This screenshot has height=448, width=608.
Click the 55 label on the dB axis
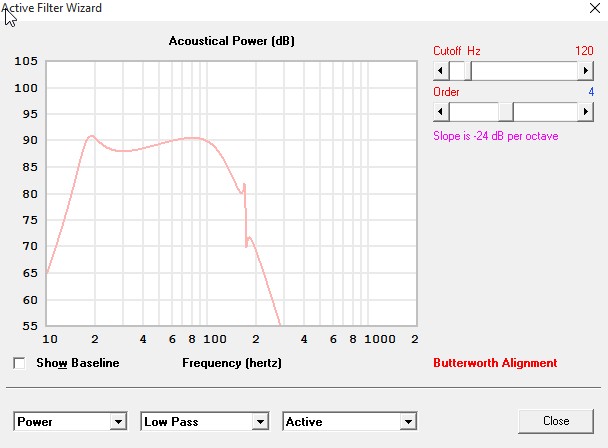(x=30, y=326)
